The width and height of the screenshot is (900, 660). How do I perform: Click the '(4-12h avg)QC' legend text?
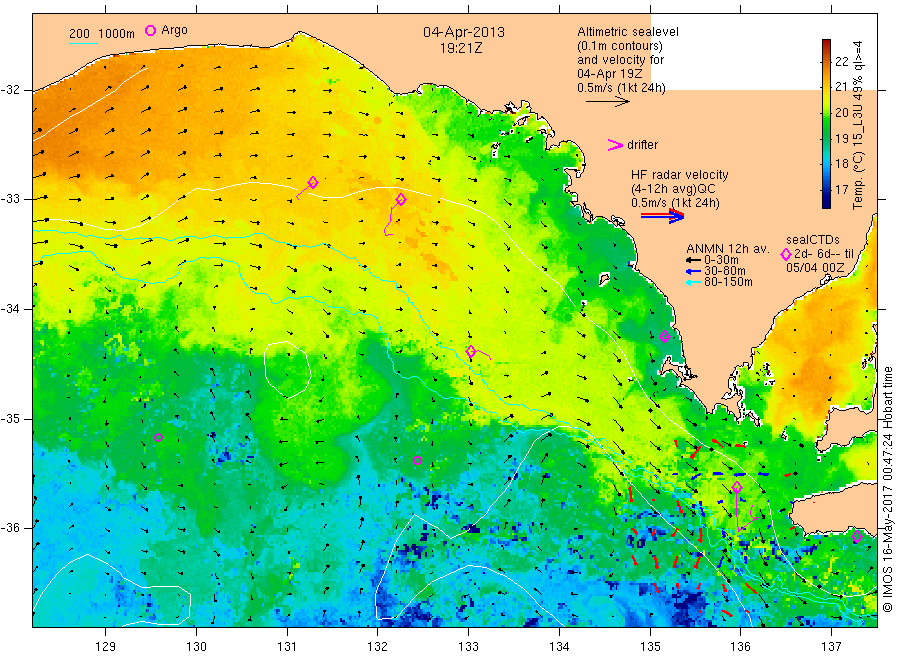pos(673,189)
